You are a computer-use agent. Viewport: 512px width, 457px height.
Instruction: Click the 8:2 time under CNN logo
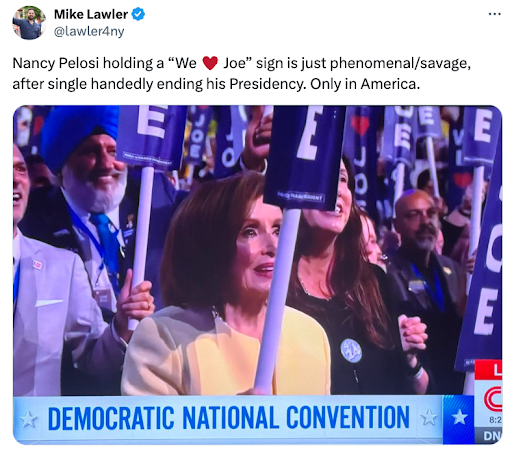[x=495, y=420]
